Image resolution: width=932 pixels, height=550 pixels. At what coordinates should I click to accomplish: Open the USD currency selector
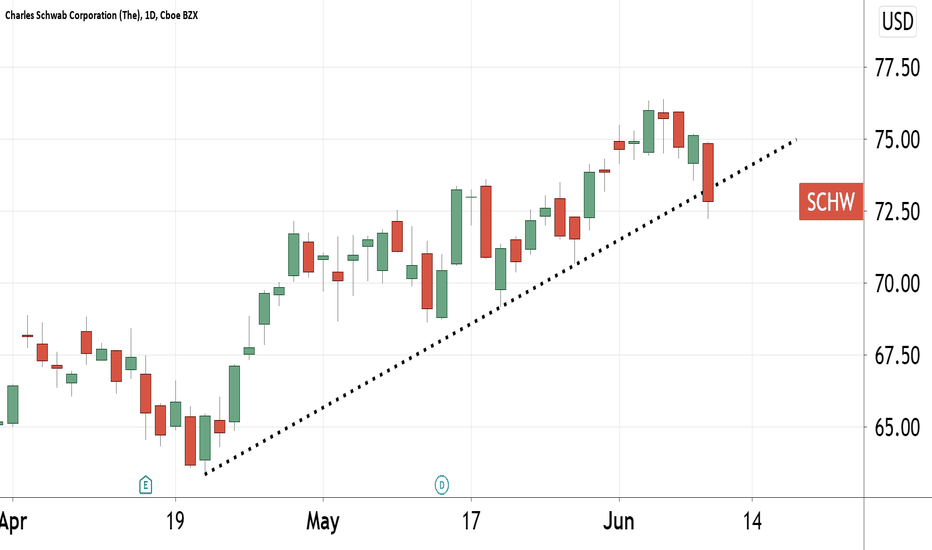click(898, 21)
